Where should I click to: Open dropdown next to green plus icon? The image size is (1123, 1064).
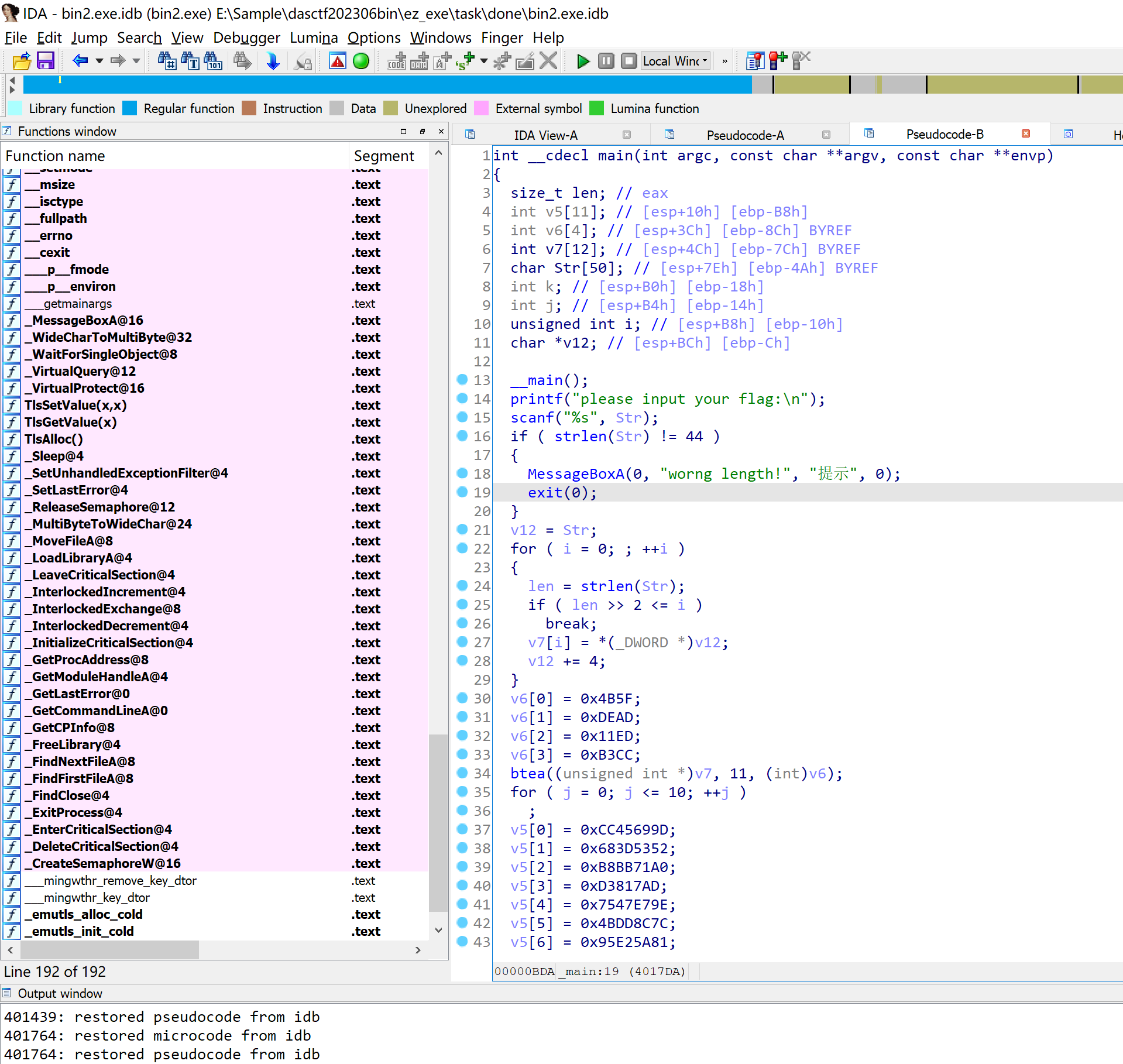(x=483, y=61)
